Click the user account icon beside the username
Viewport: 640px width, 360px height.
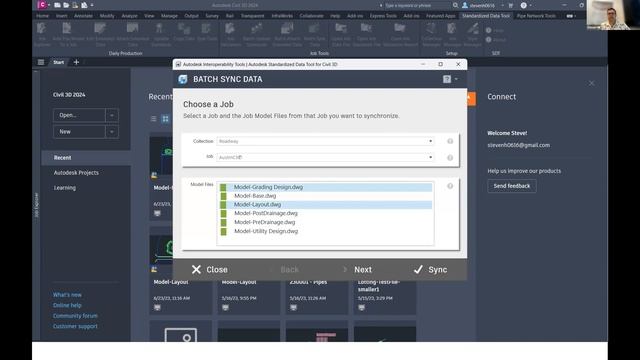point(465,5)
